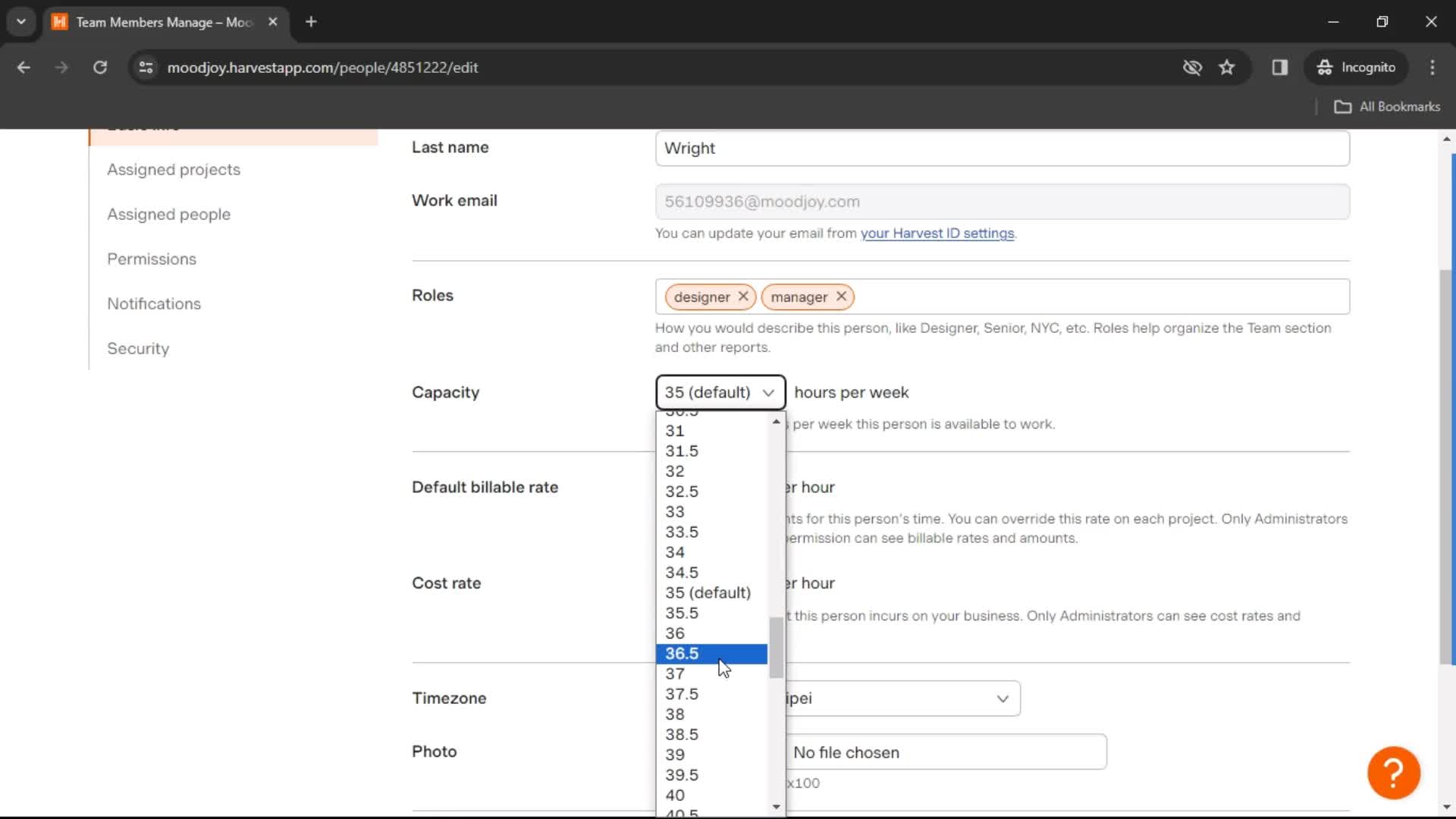Open Assigned people section
Image resolution: width=1456 pixels, height=819 pixels.
tap(168, 215)
